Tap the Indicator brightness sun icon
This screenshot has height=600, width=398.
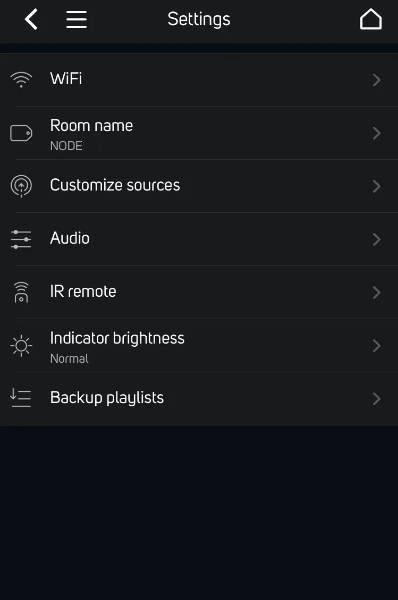coord(21,346)
